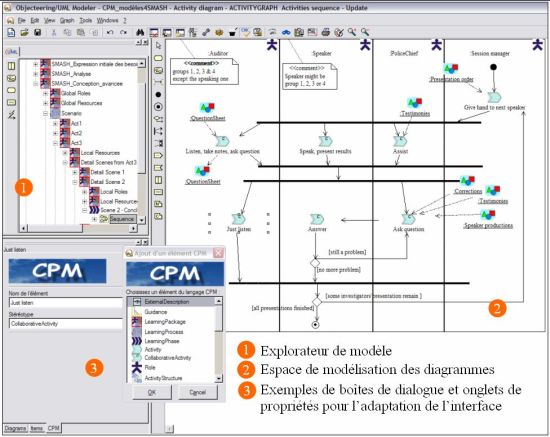The width and height of the screenshot is (550, 437).
Task: Click the pencil-arrow icon in explorer sidebar
Action: (12, 115)
